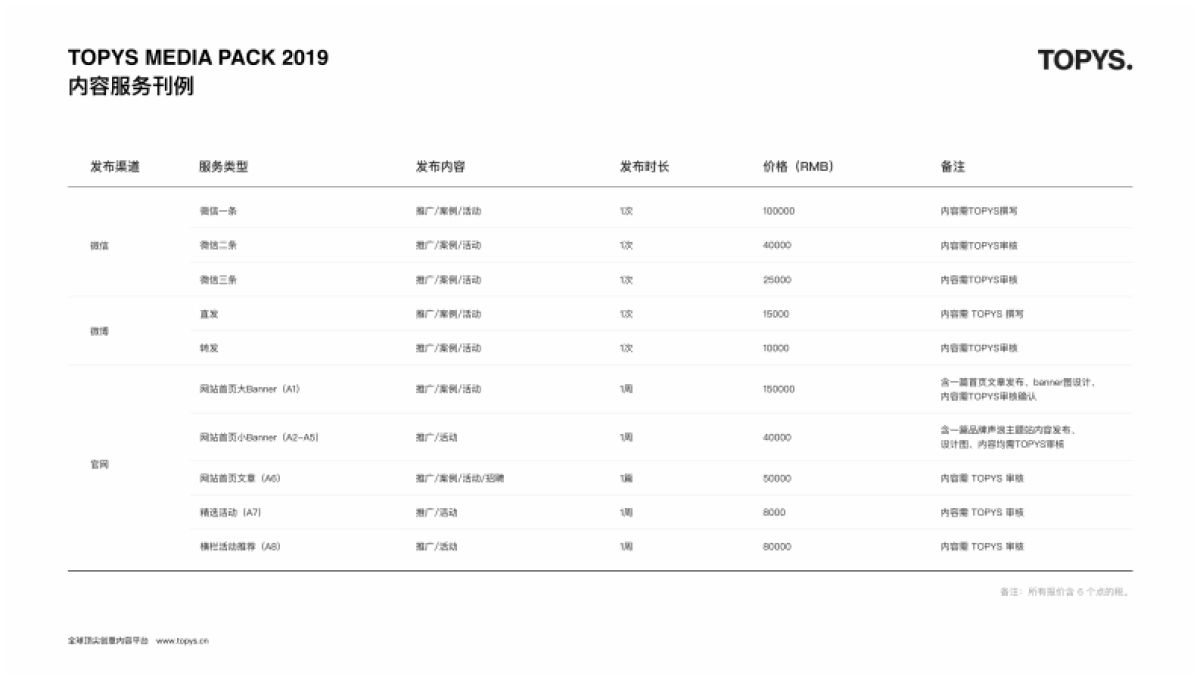Click the 服务类型 column header
This screenshot has width=1200, height=679.
point(223,167)
